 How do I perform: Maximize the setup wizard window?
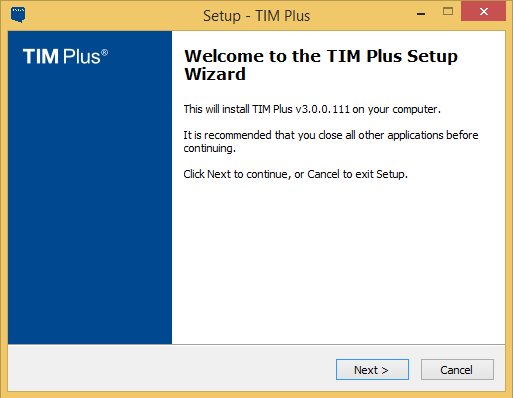(x=448, y=12)
